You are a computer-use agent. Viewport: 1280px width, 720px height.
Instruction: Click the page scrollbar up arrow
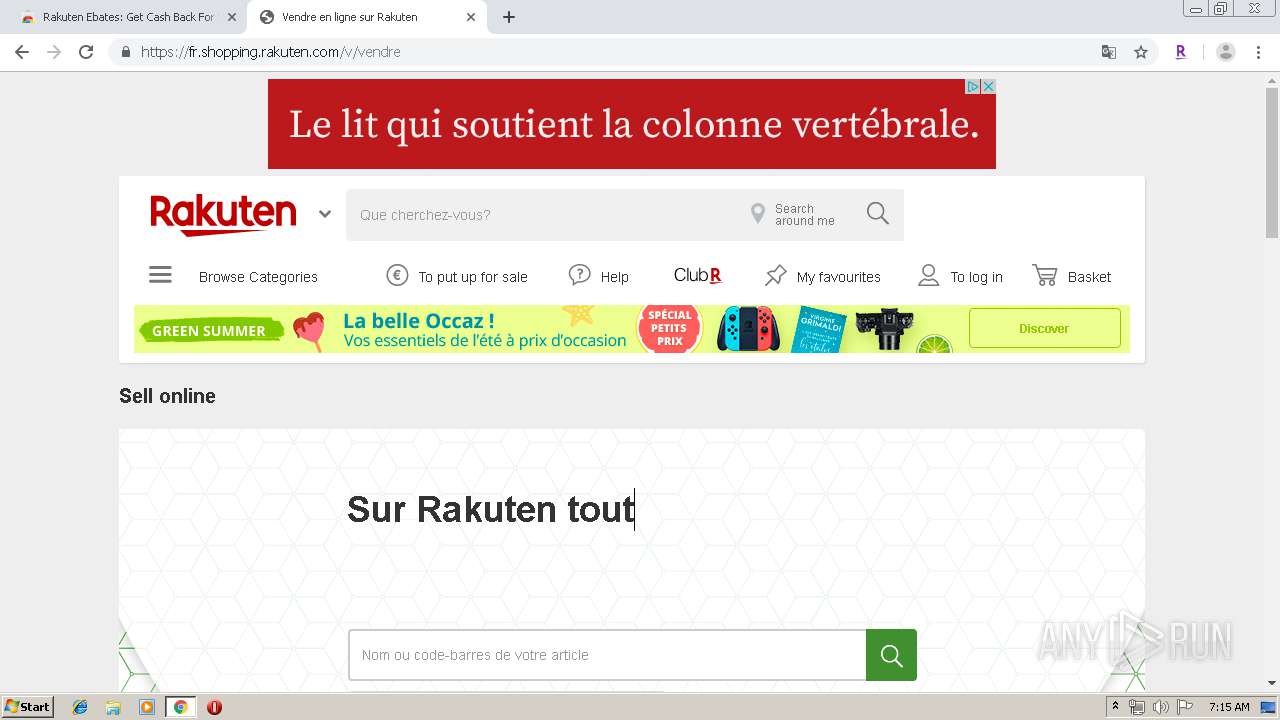pos(1272,83)
